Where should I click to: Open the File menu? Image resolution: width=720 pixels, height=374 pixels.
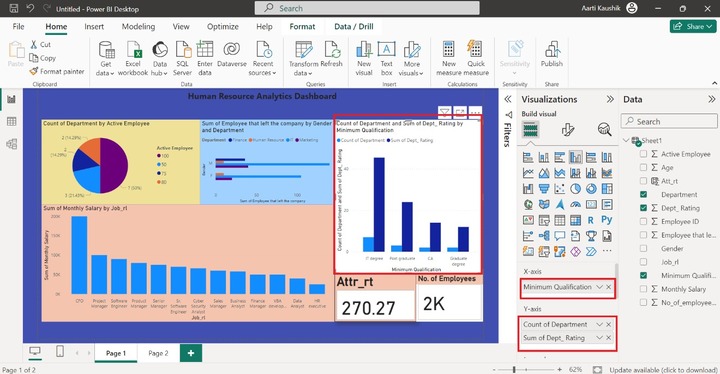click(x=18, y=27)
